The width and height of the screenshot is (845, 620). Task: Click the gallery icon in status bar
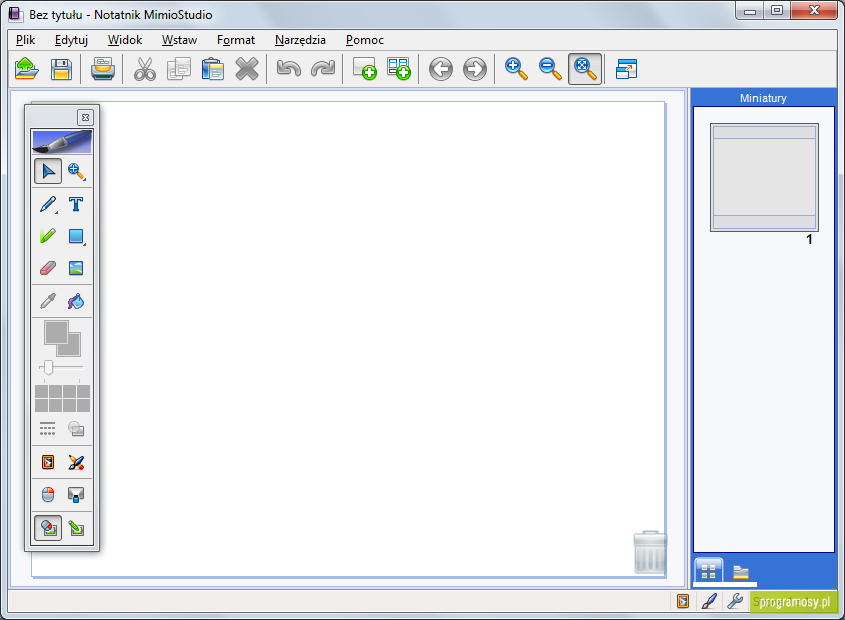(683, 601)
